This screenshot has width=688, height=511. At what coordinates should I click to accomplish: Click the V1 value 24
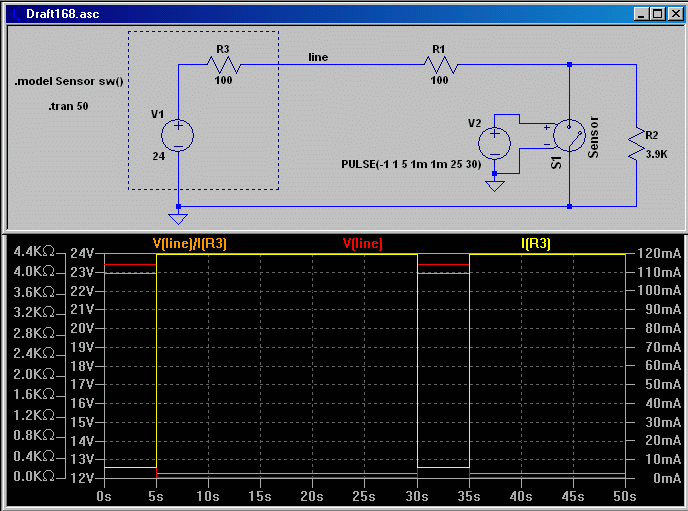[159, 156]
